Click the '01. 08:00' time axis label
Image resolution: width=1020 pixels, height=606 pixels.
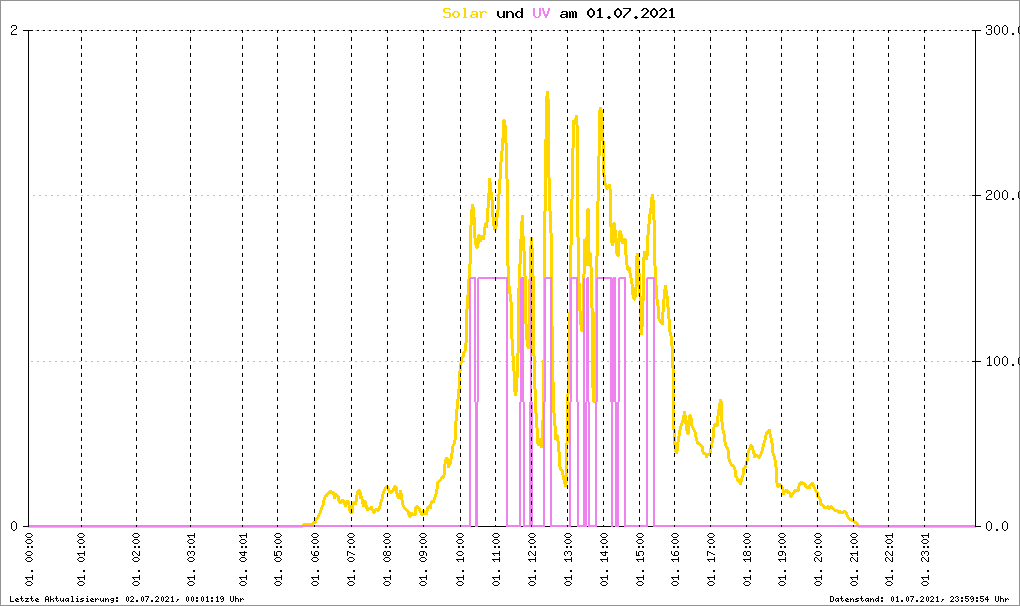(x=387, y=560)
